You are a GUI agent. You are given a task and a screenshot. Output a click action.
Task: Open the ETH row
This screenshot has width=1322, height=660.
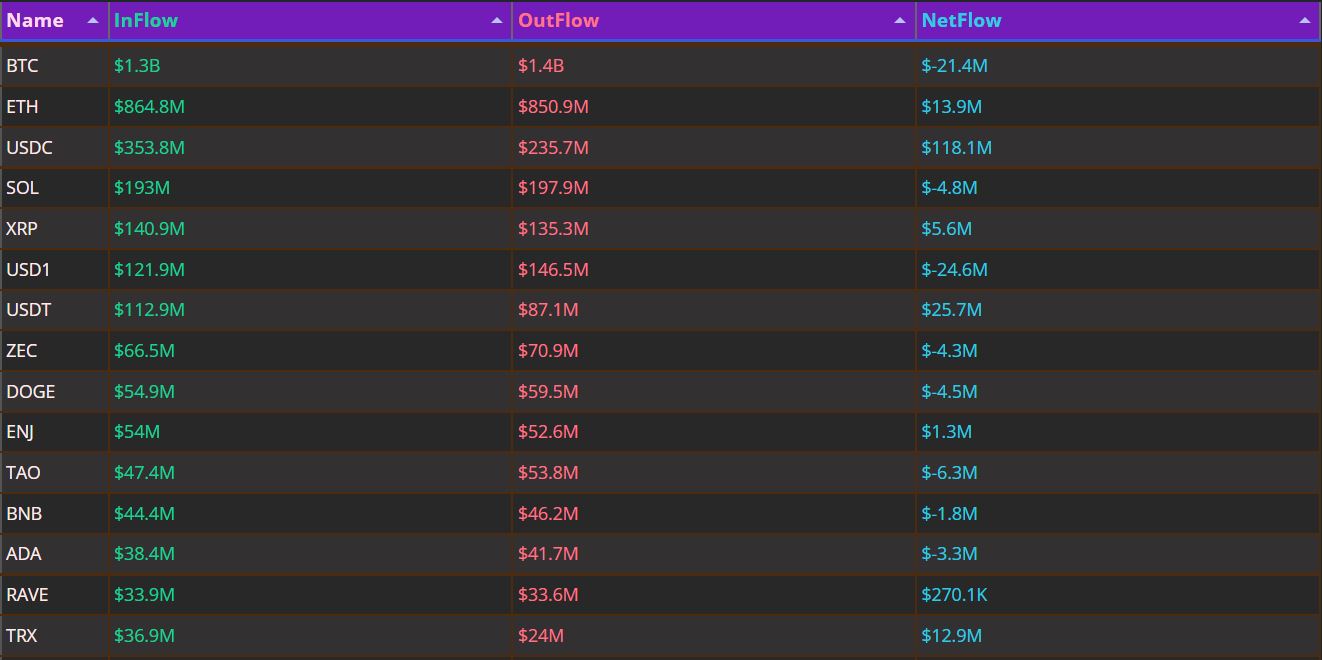coord(22,107)
